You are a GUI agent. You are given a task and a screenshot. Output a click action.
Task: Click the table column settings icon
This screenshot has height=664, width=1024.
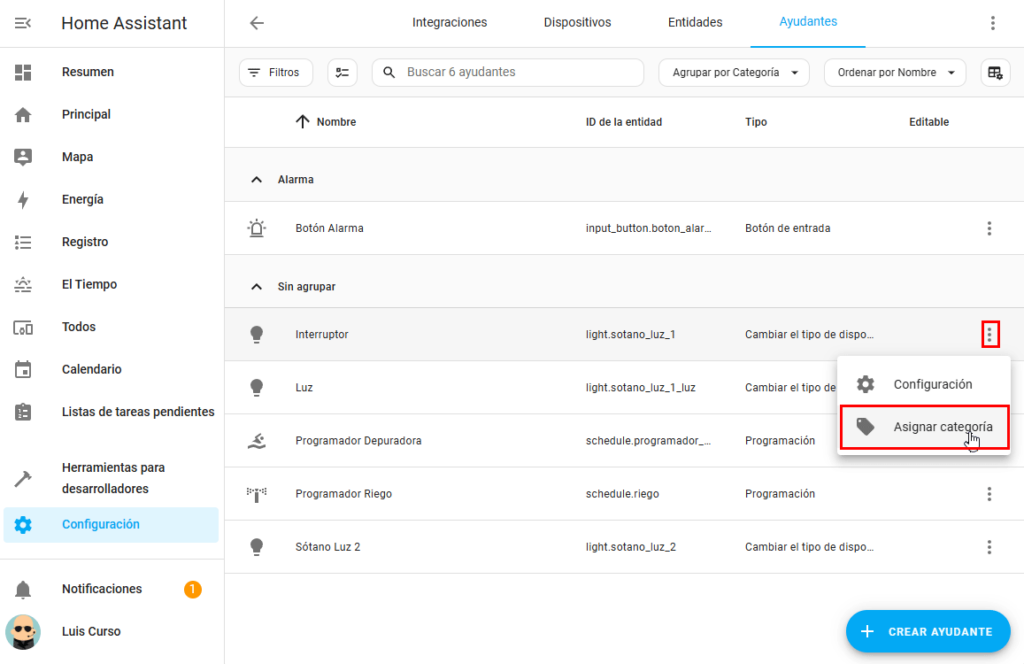point(994,72)
